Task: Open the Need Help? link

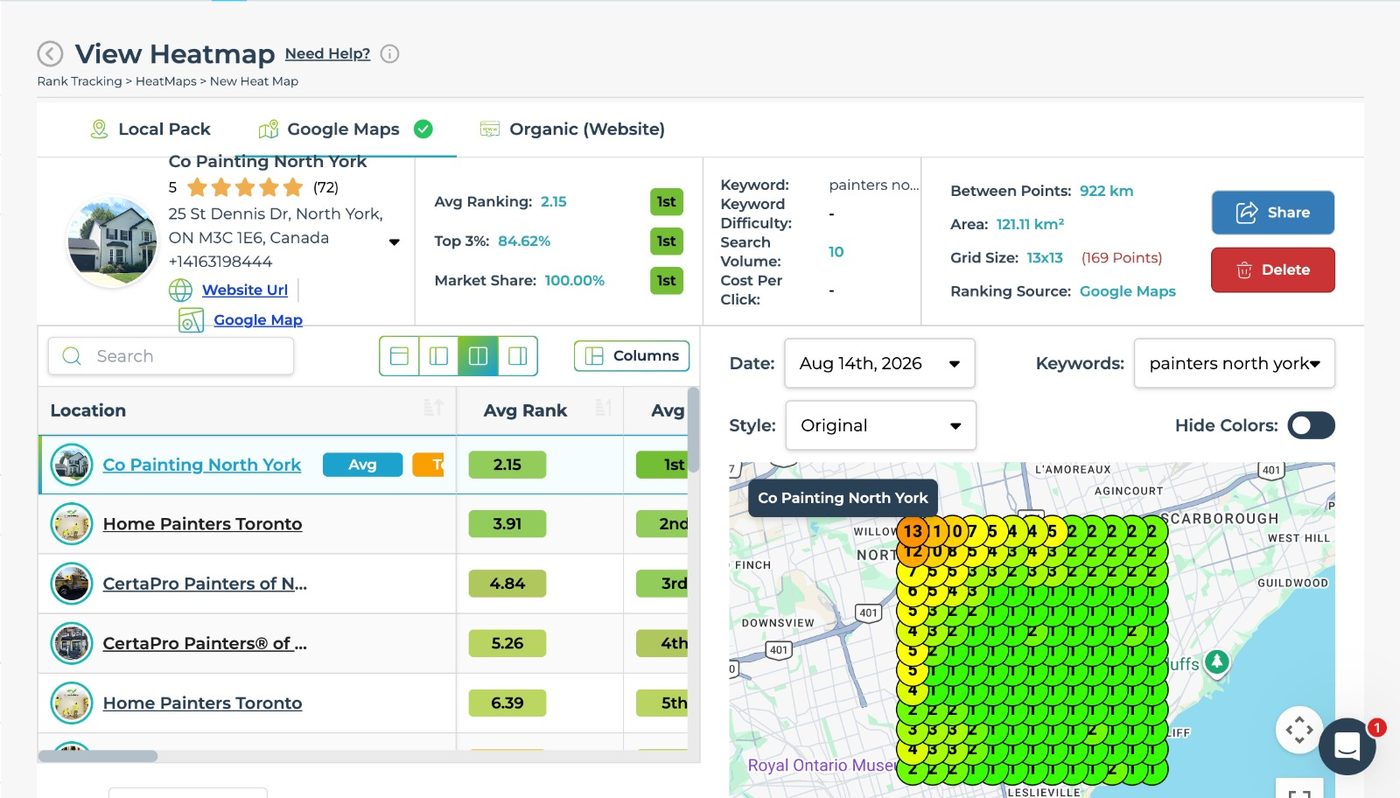Action: 327,54
